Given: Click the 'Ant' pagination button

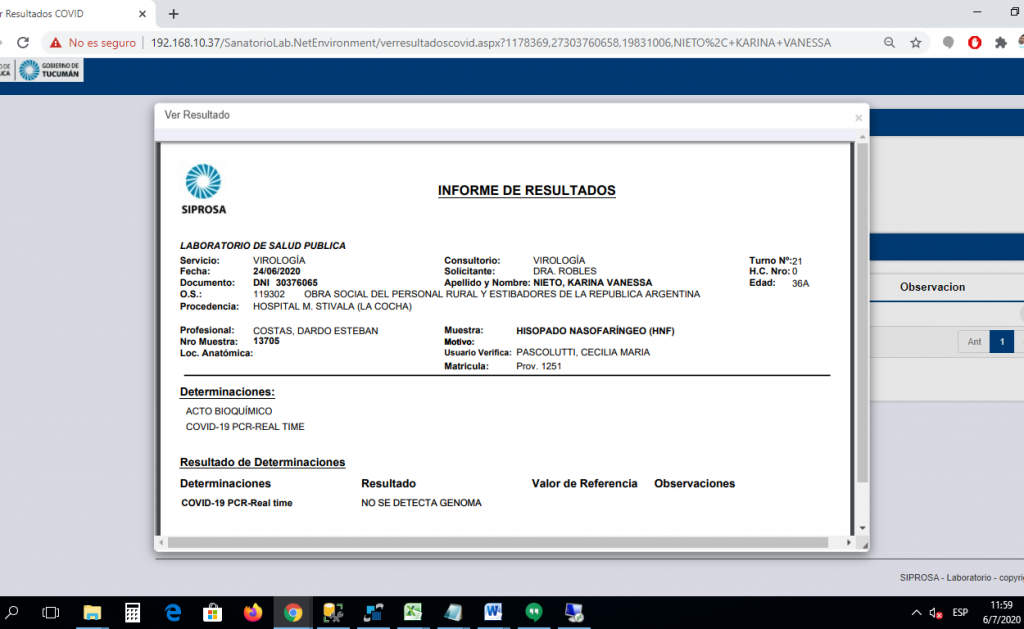Looking at the screenshot, I should 973,342.
